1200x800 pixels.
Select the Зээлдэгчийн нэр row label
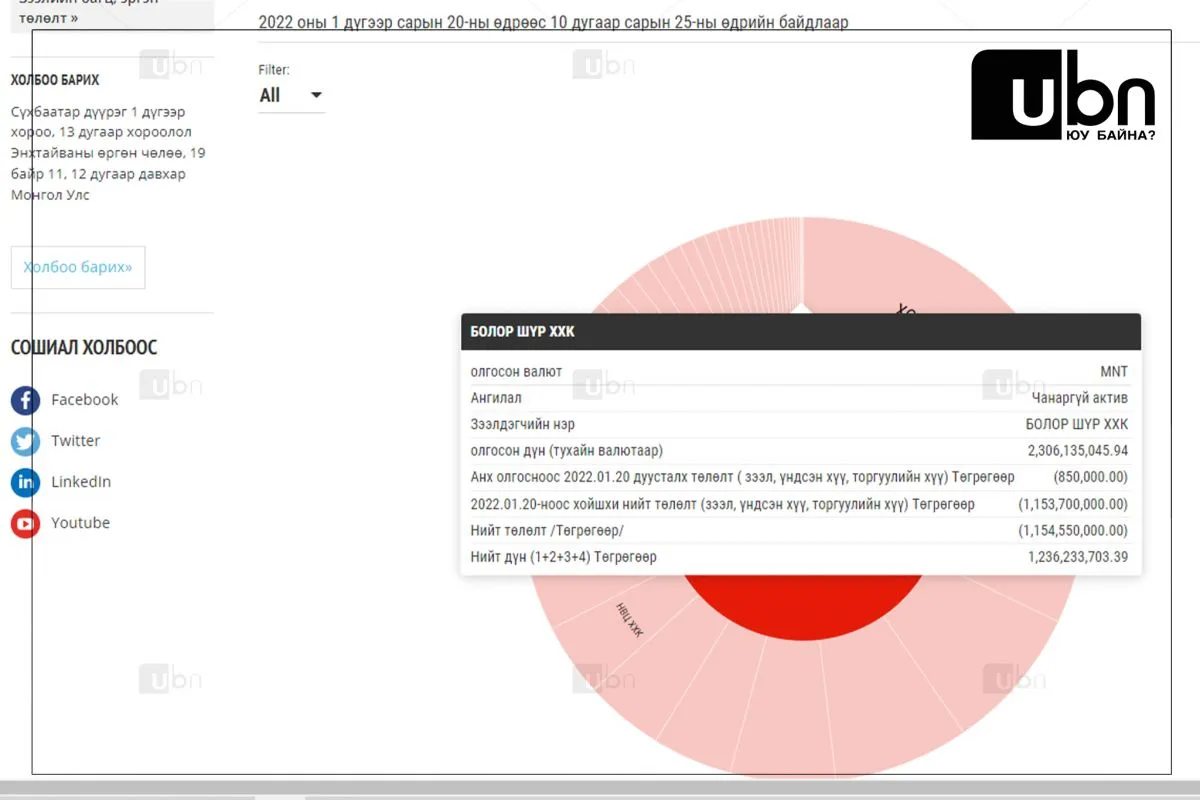tap(523, 424)
